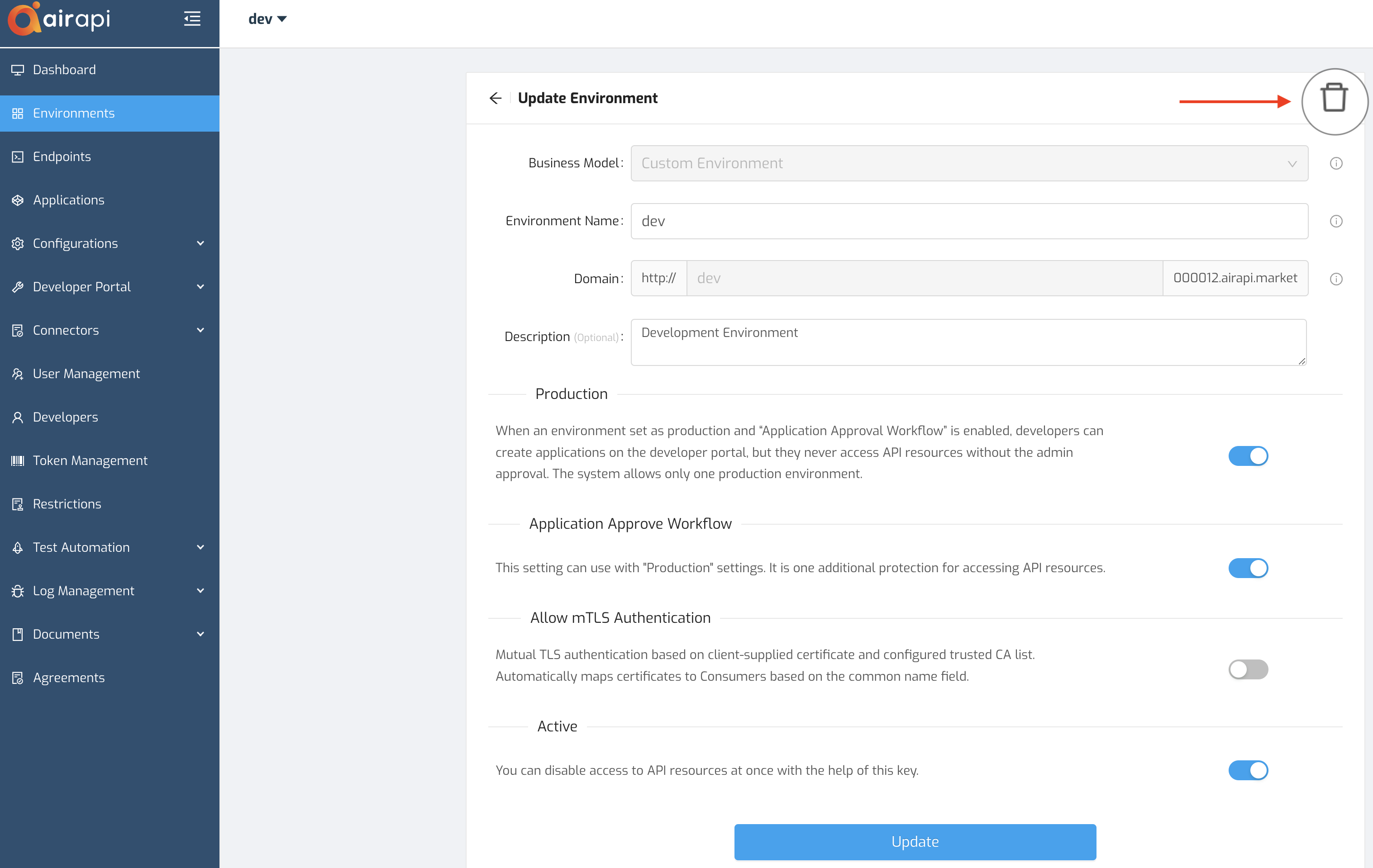Click the 000012.airapi.market domain suffix
The height and width of the screenshot is (868, 1373).
pos(1235,279)
